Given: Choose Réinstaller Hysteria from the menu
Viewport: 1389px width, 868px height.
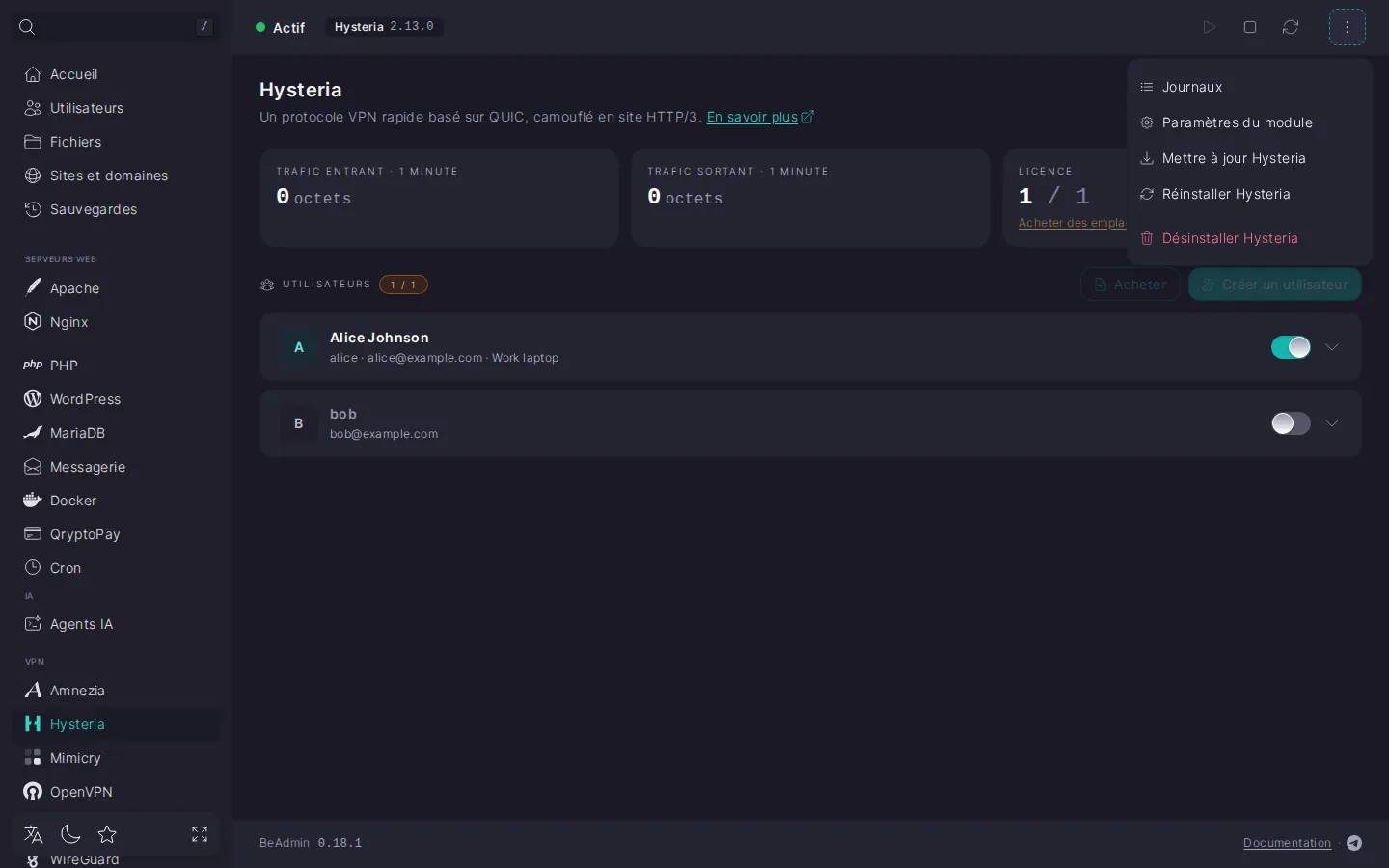Looking at the screenshot, I should coord(1249,194).
